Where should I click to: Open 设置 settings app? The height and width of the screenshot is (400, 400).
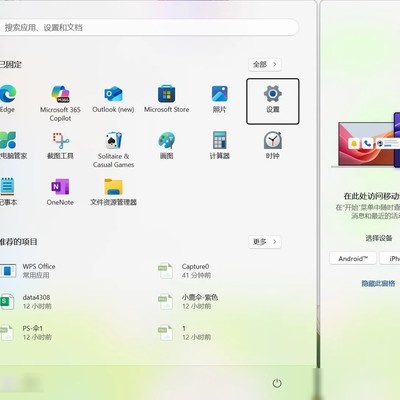(273, 101)
